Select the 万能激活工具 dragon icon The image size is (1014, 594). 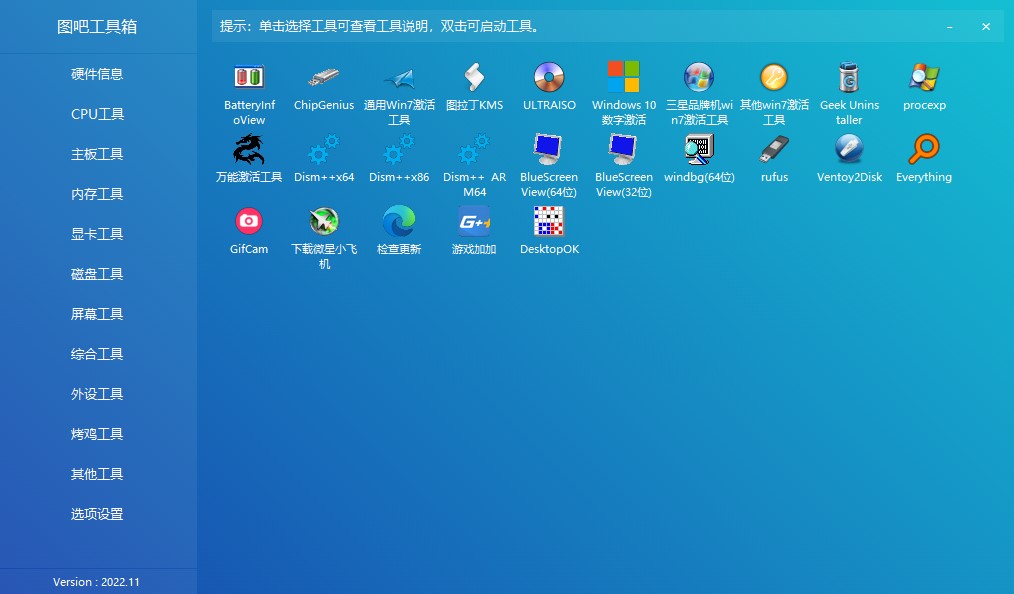pos(249,150)
